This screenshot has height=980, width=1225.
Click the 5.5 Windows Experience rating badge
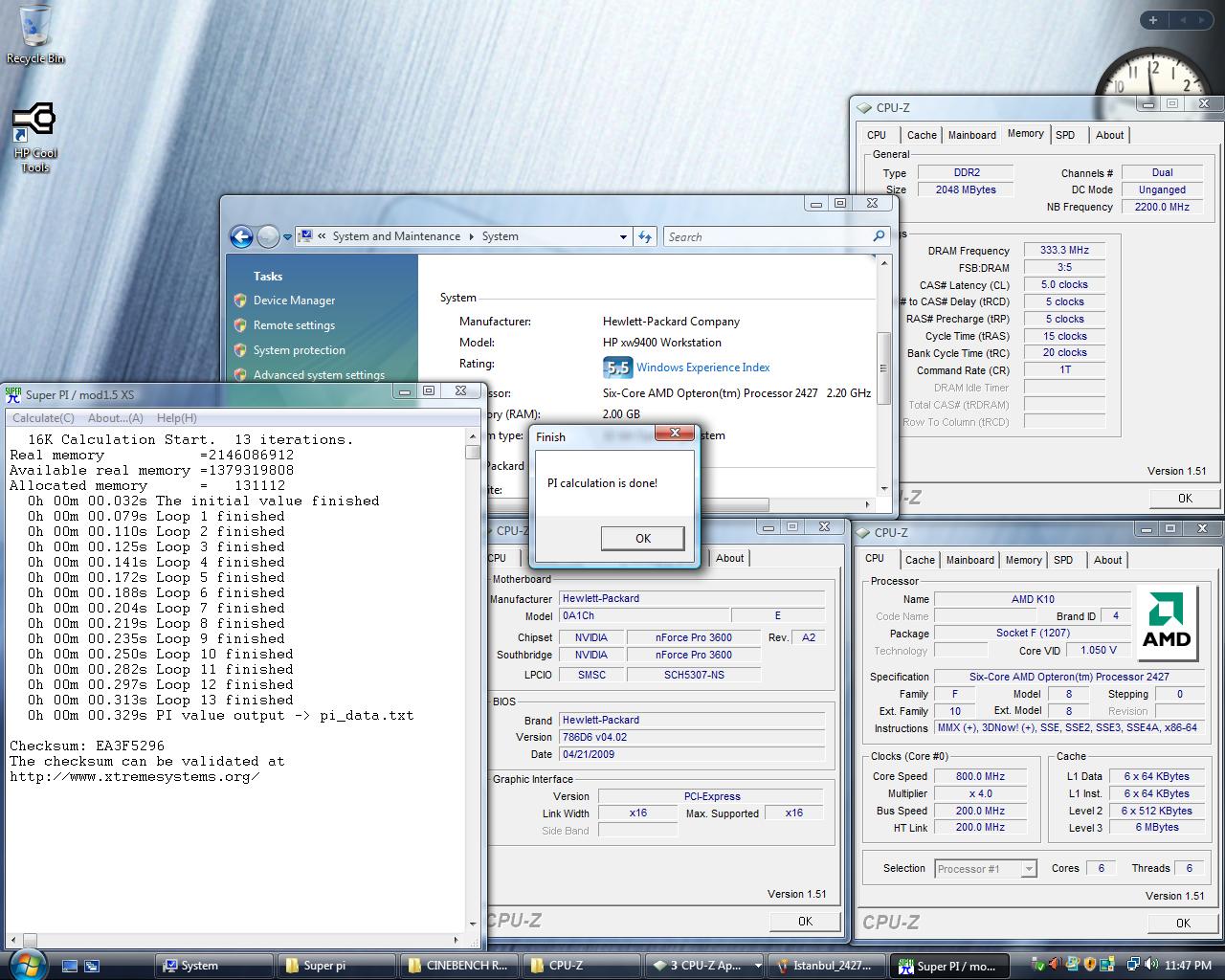tap(617, 367)
